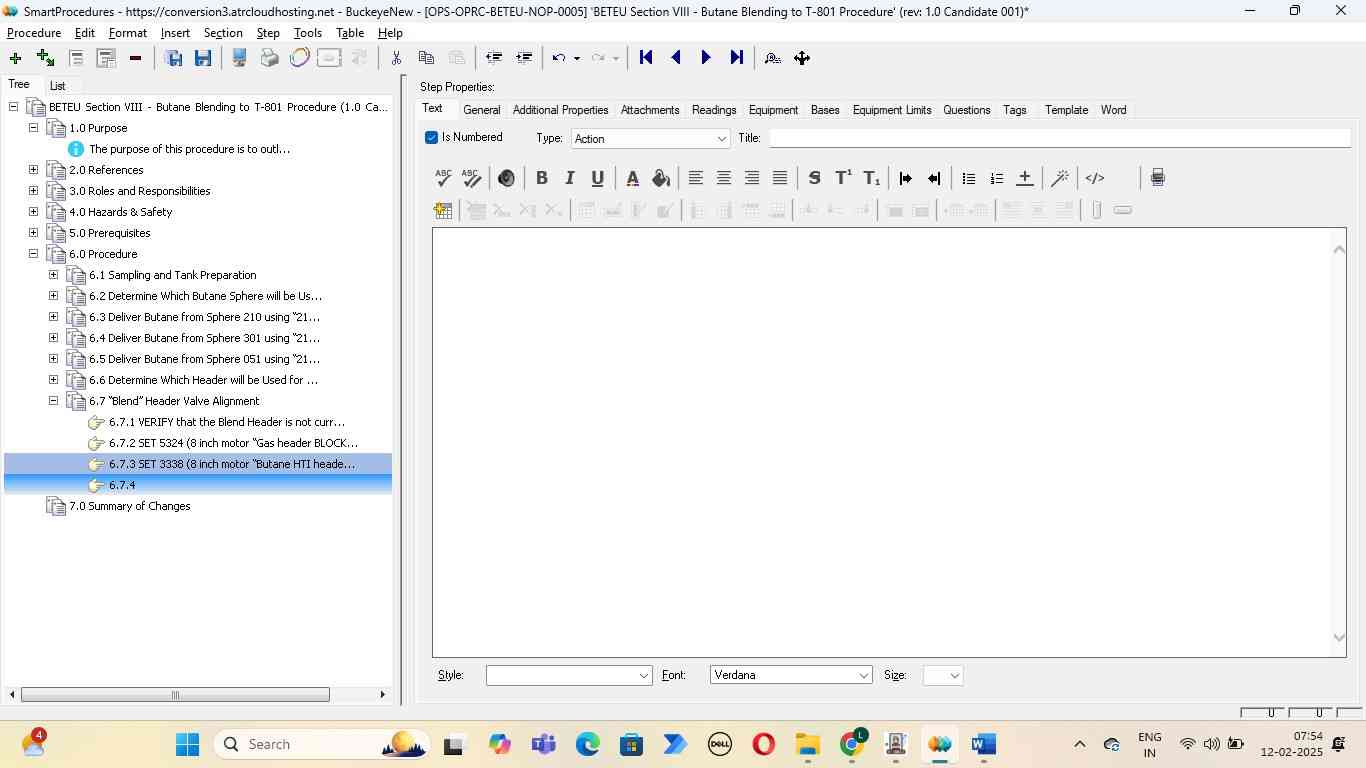This screenshot has width=1366, height=768.
Task: Switch to the Equipment Limits tab
Action: pyautogui.click(x=892, y=110)
